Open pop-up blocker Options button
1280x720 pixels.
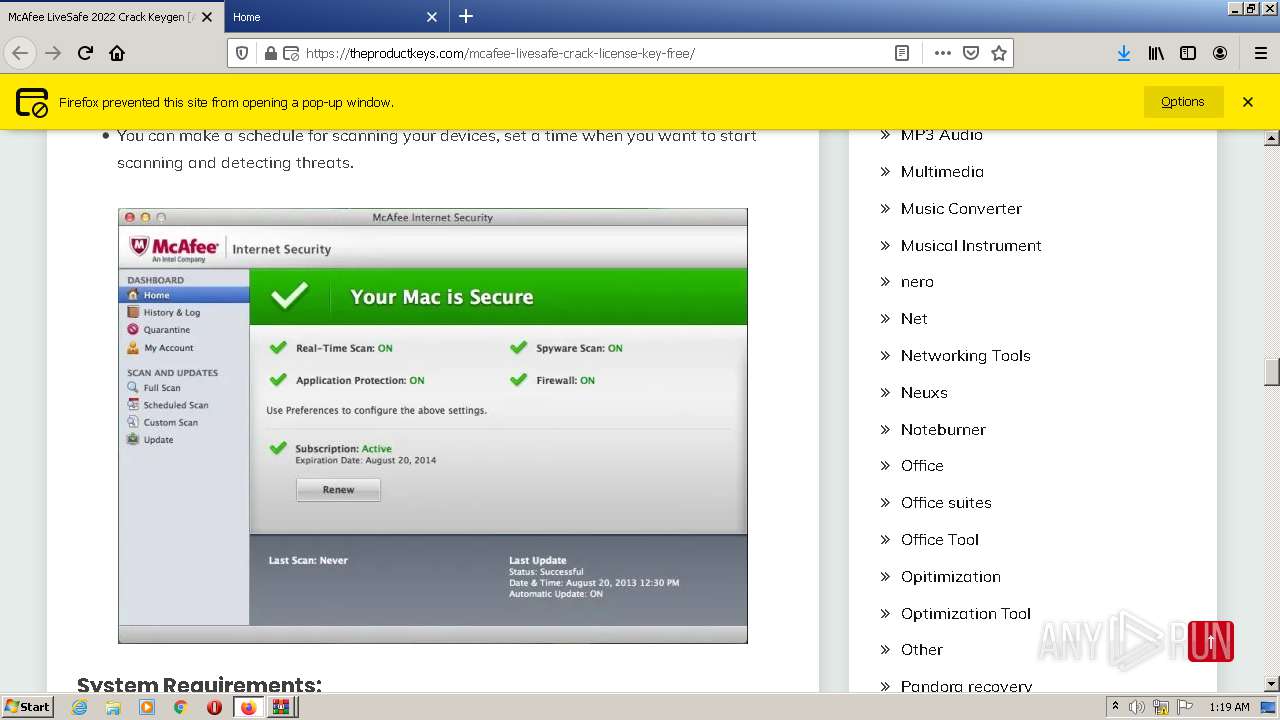coord(1182,102)
